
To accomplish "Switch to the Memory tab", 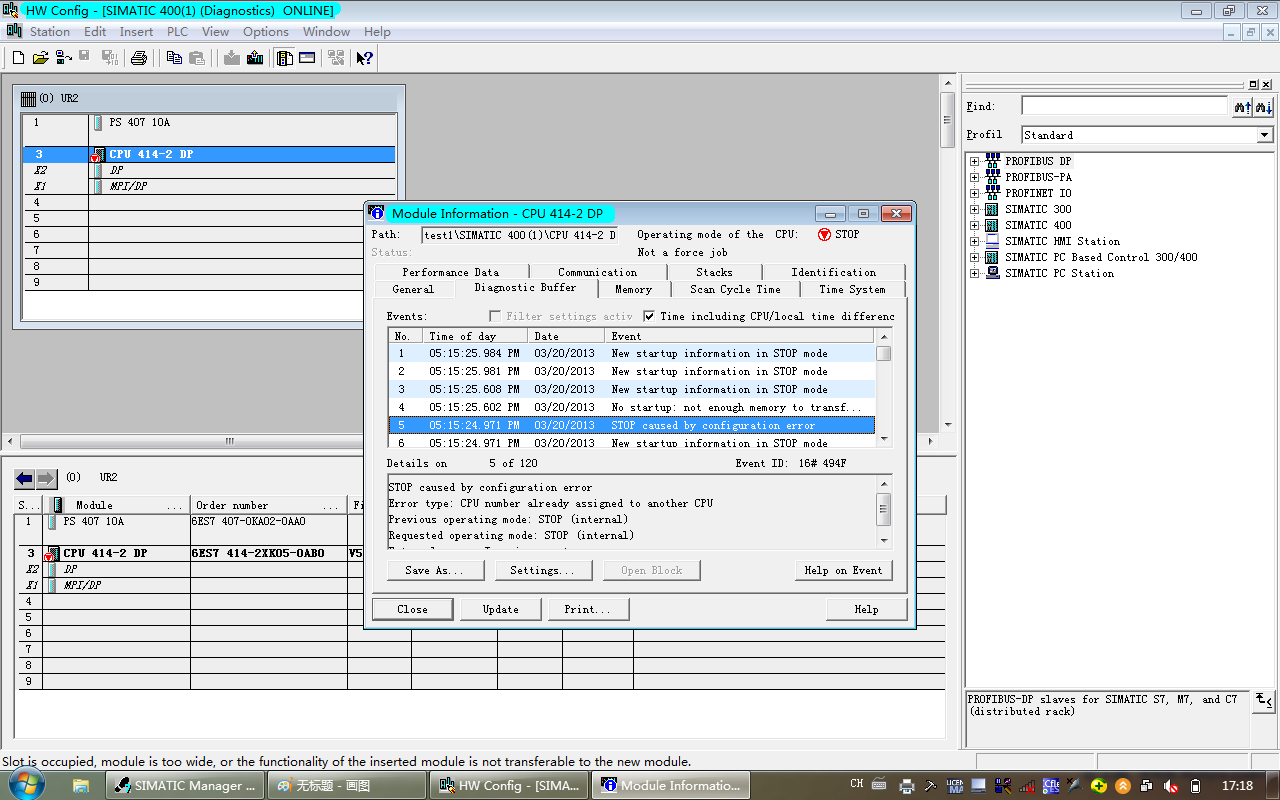I will (x=633, y=289).
